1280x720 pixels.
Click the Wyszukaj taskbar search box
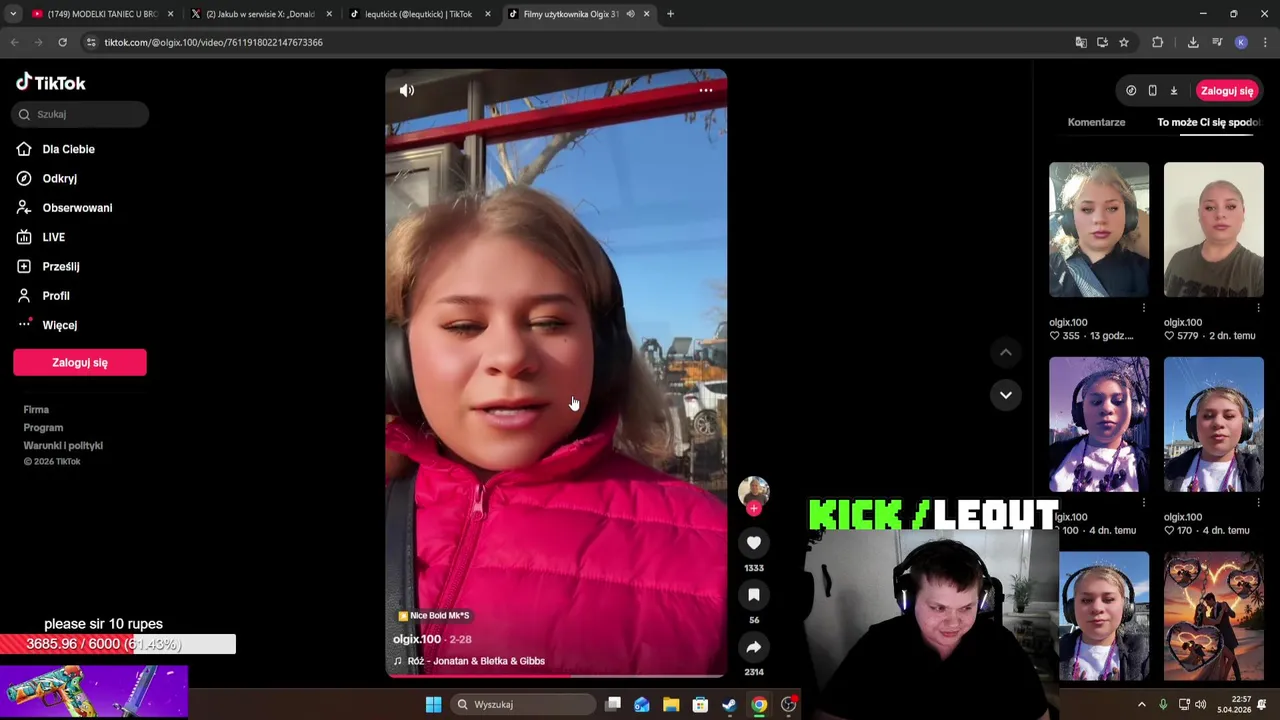pos(523,704)
